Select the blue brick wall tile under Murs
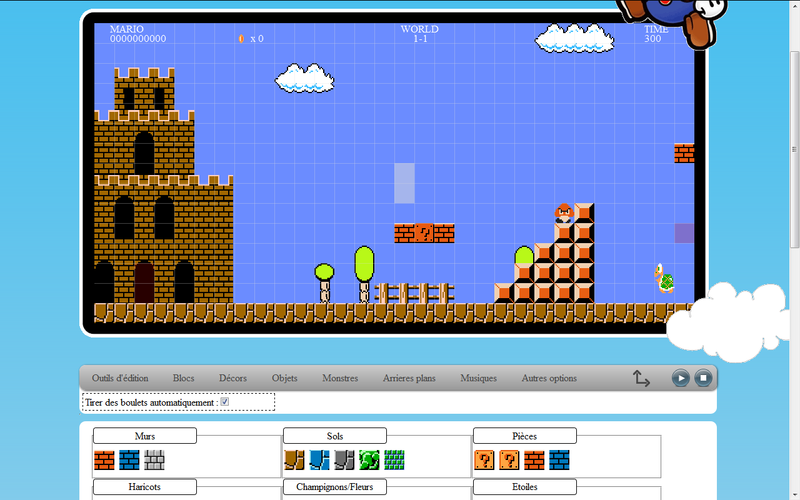 (x=129, y=460)
